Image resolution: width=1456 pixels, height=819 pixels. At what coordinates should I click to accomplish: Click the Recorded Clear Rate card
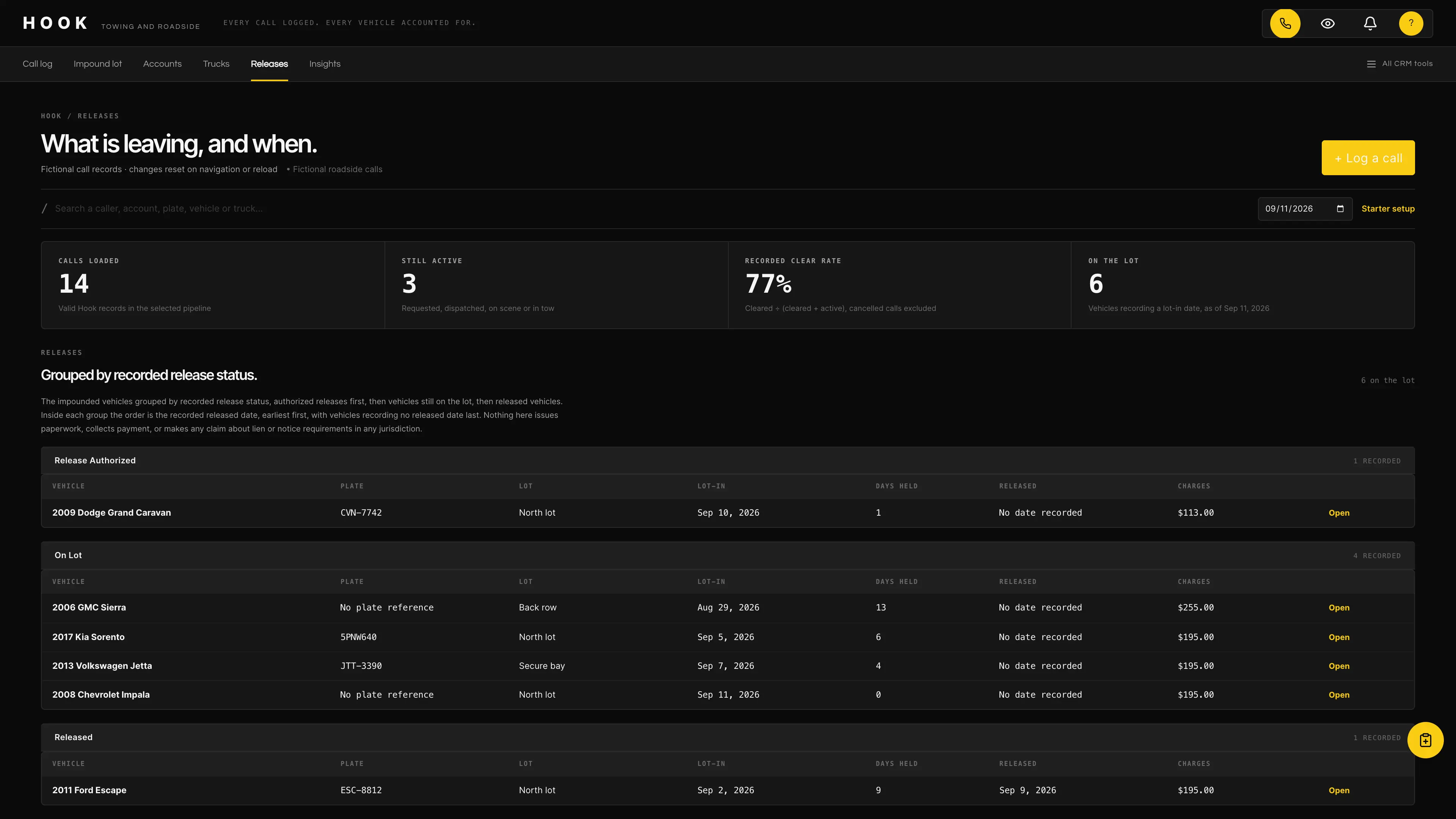pos(899,285)
